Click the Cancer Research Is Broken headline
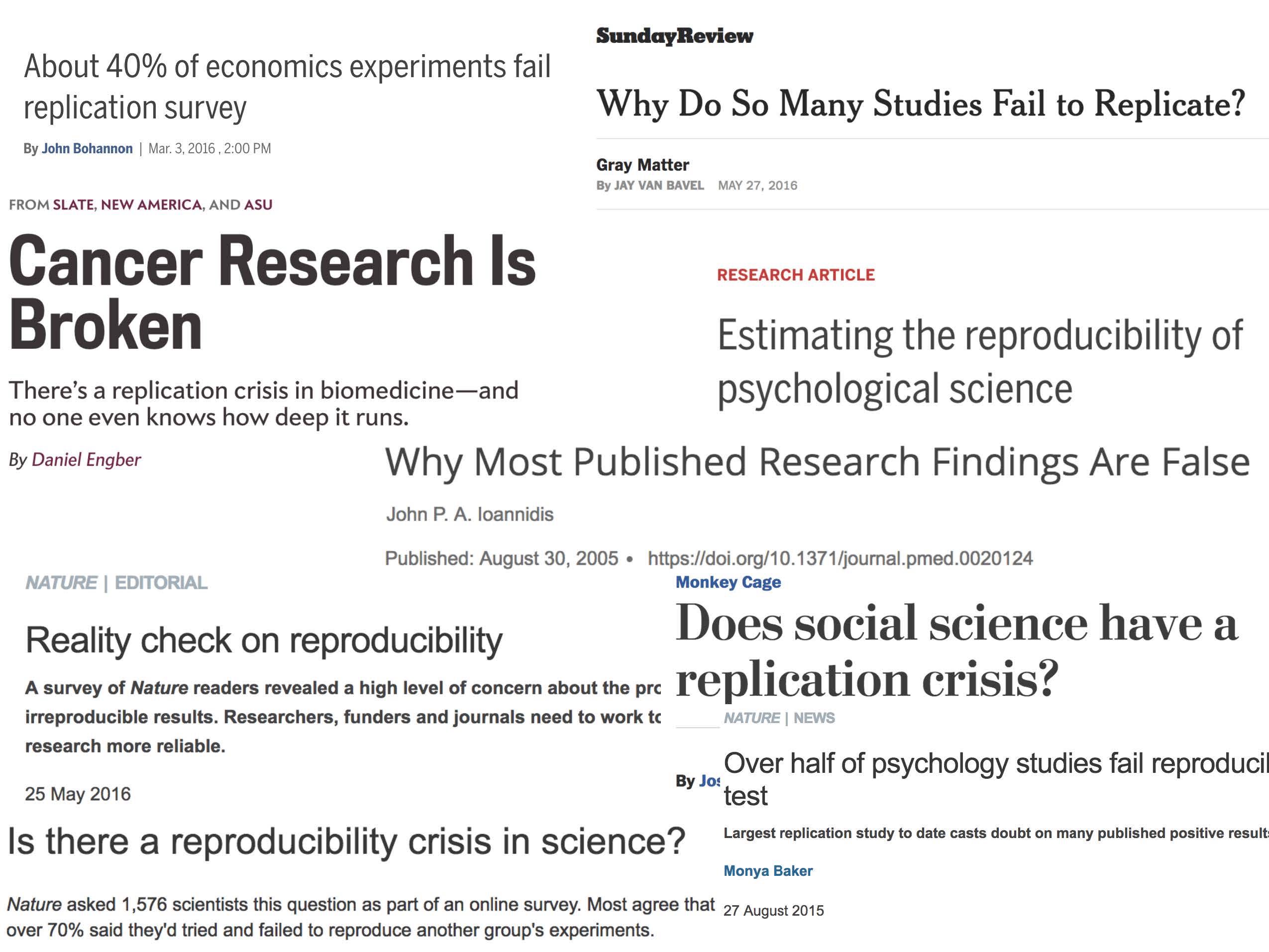The width and height of the screenshot is (1269, 952). click(x=273, y=293)
